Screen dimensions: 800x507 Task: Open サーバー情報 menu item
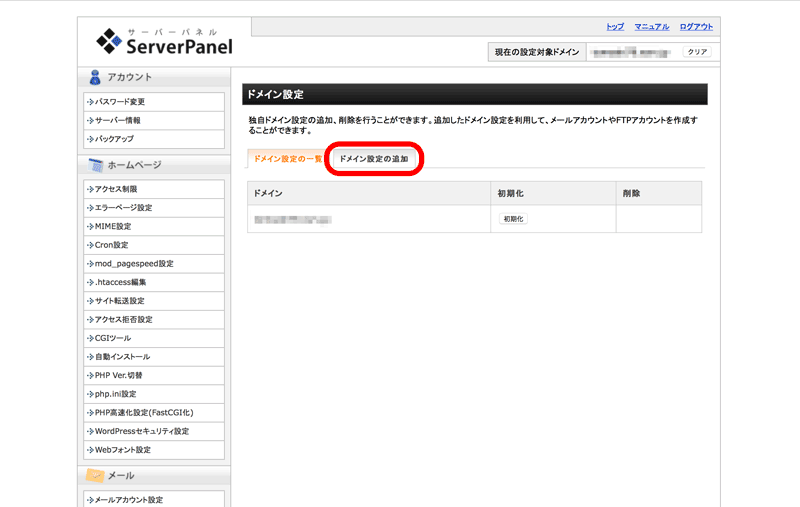point(154,120)
